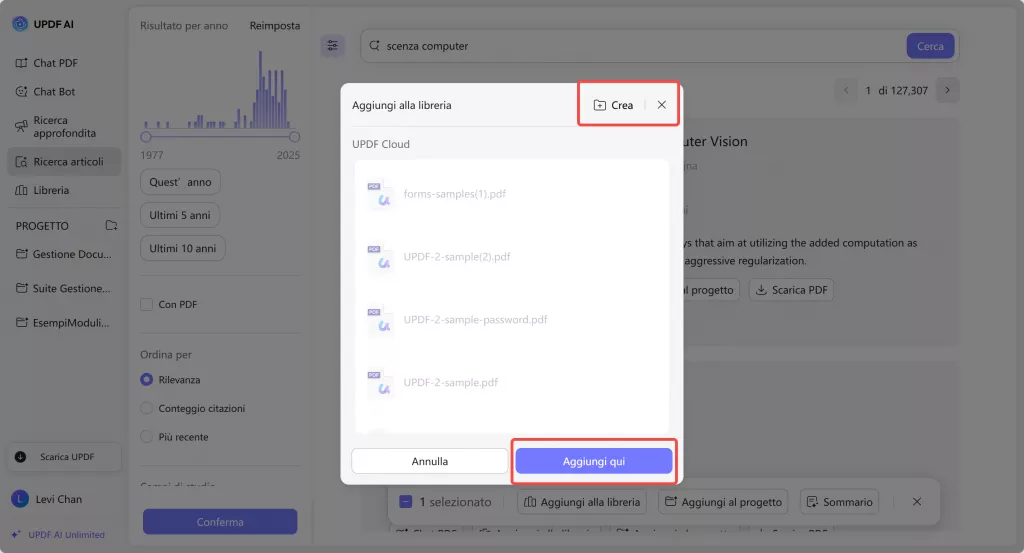Choose the Più recente sort option
This screenshot has width=1024, height=553.
point(147,437)
